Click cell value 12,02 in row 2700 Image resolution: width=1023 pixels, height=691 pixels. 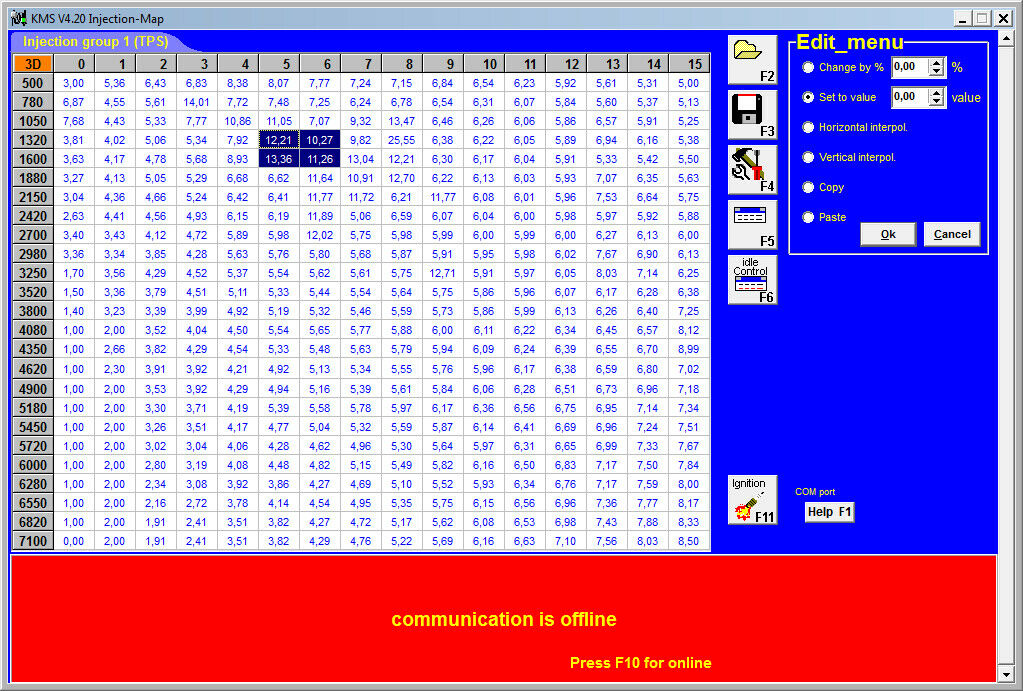(320, 235)
